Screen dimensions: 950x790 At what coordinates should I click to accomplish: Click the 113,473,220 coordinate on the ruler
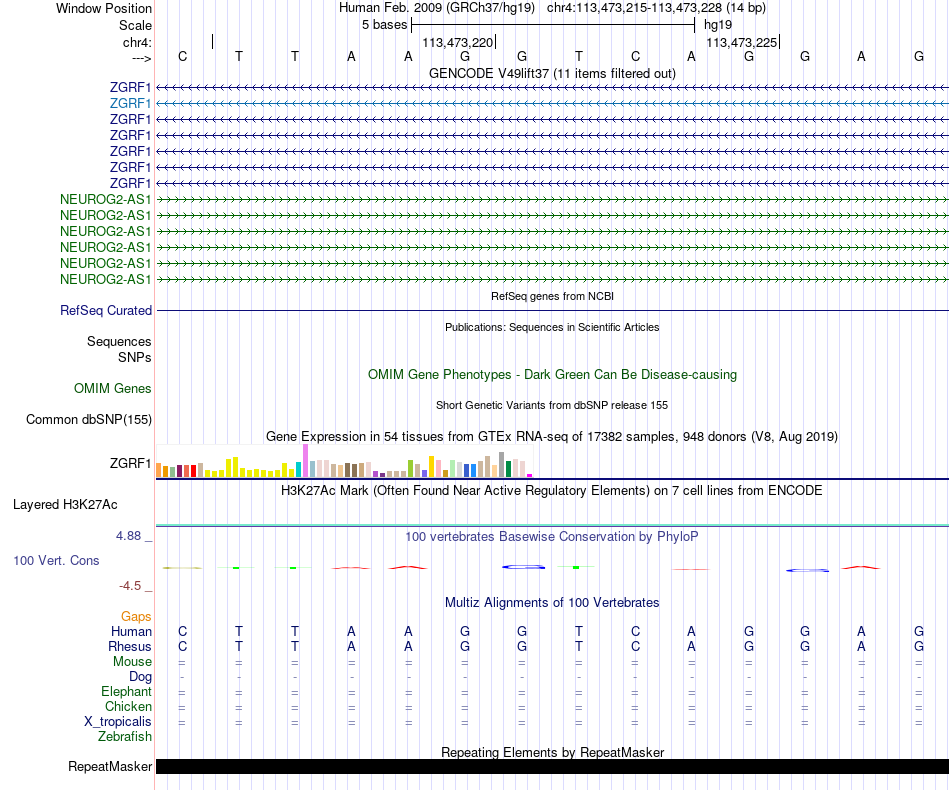pyautogui.click(x=457, y=42)
